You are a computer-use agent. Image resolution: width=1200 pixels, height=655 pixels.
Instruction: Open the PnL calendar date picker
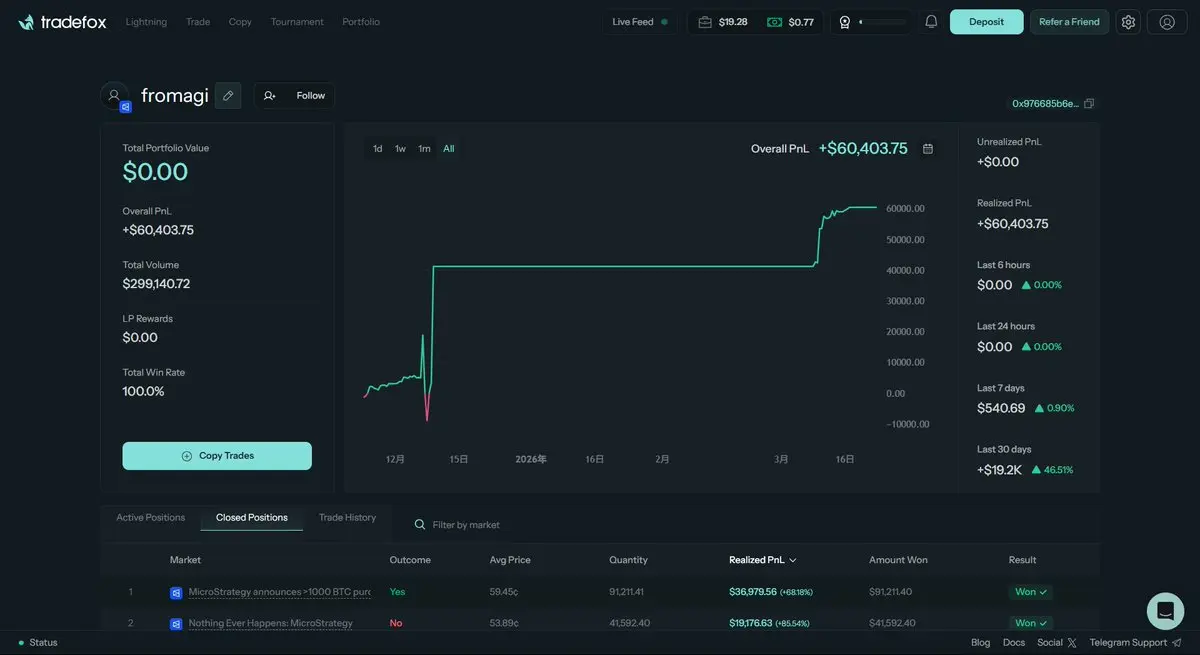coord(928,148)
